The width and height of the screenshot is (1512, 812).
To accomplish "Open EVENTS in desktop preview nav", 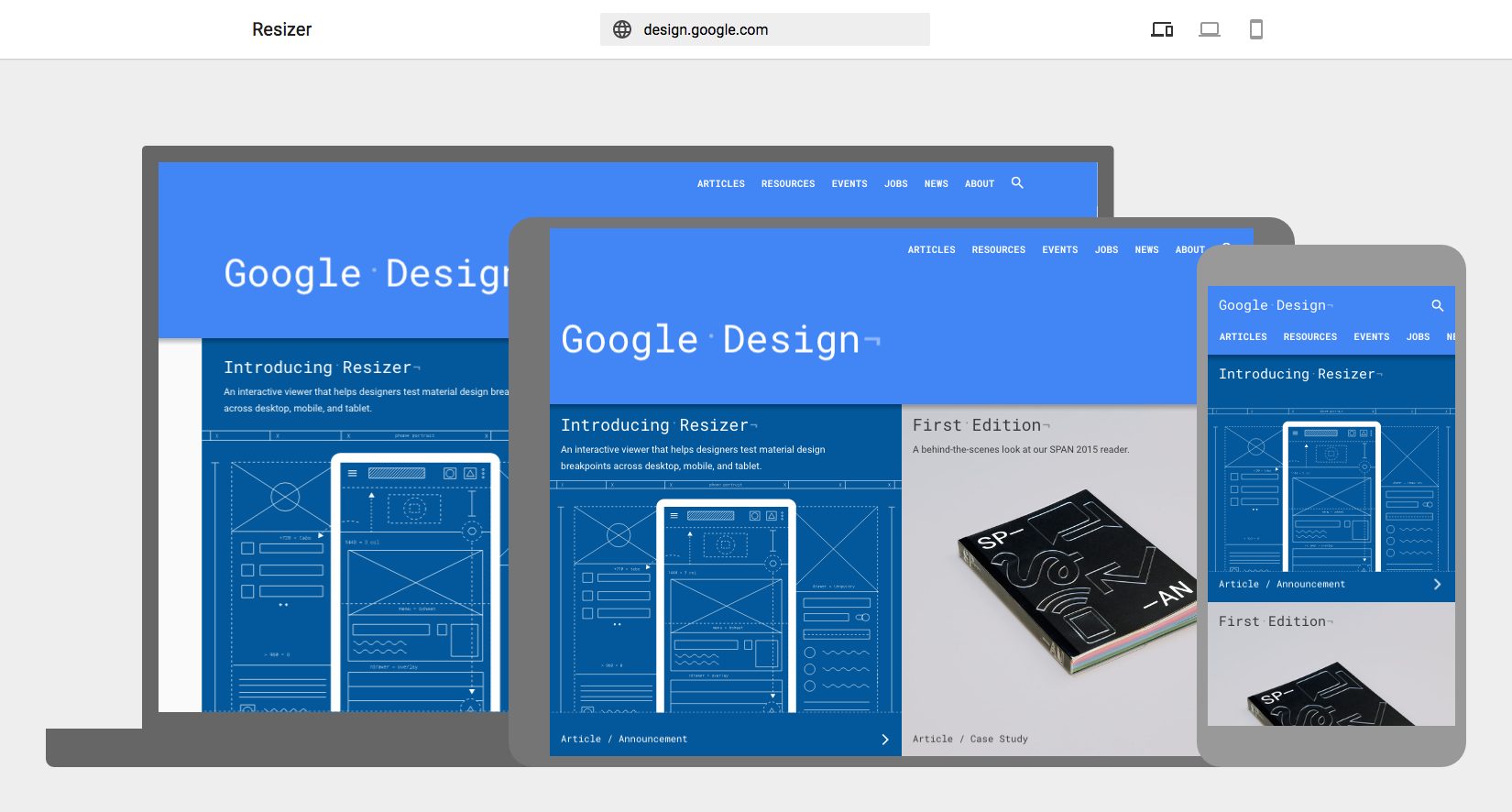I will pos(849,184).
